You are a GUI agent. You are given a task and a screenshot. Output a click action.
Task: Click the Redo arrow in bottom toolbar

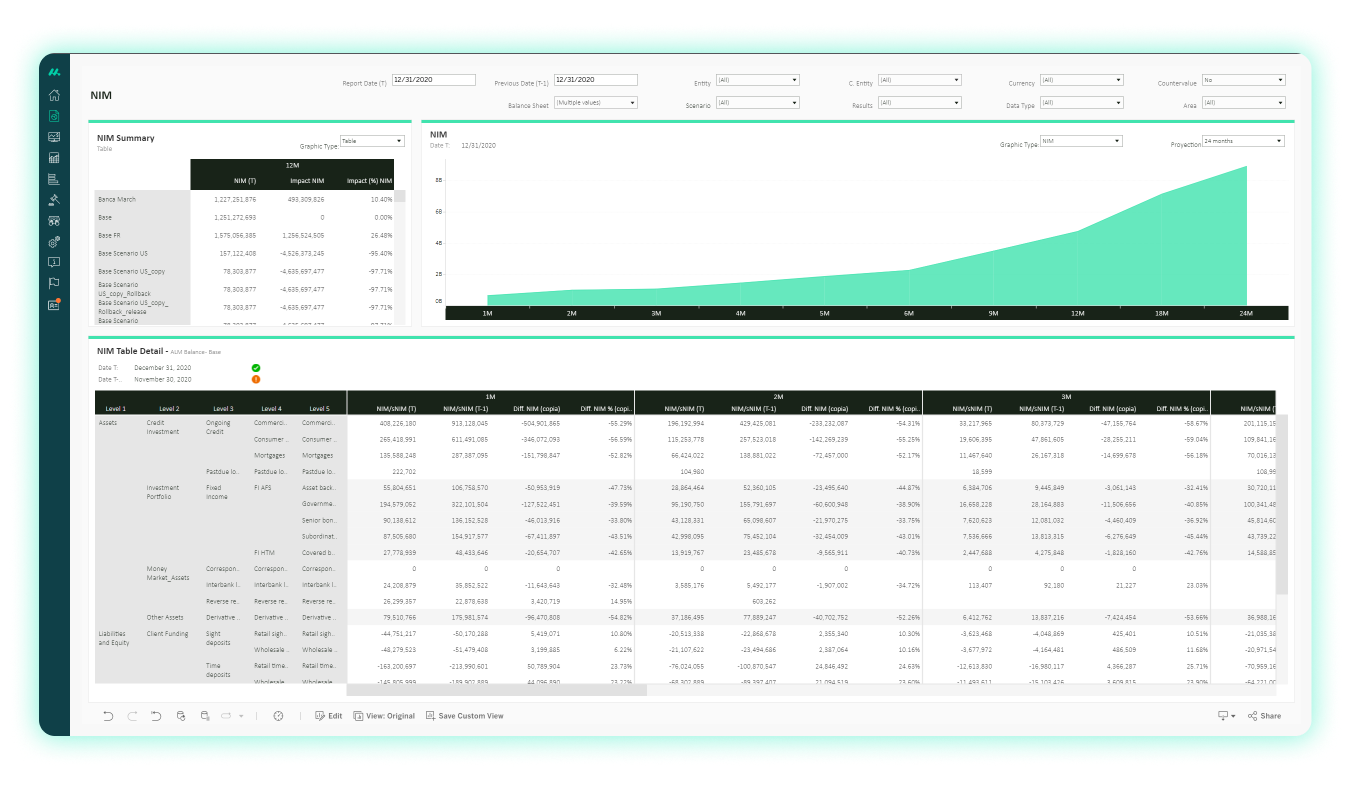[x=132, y=716]
